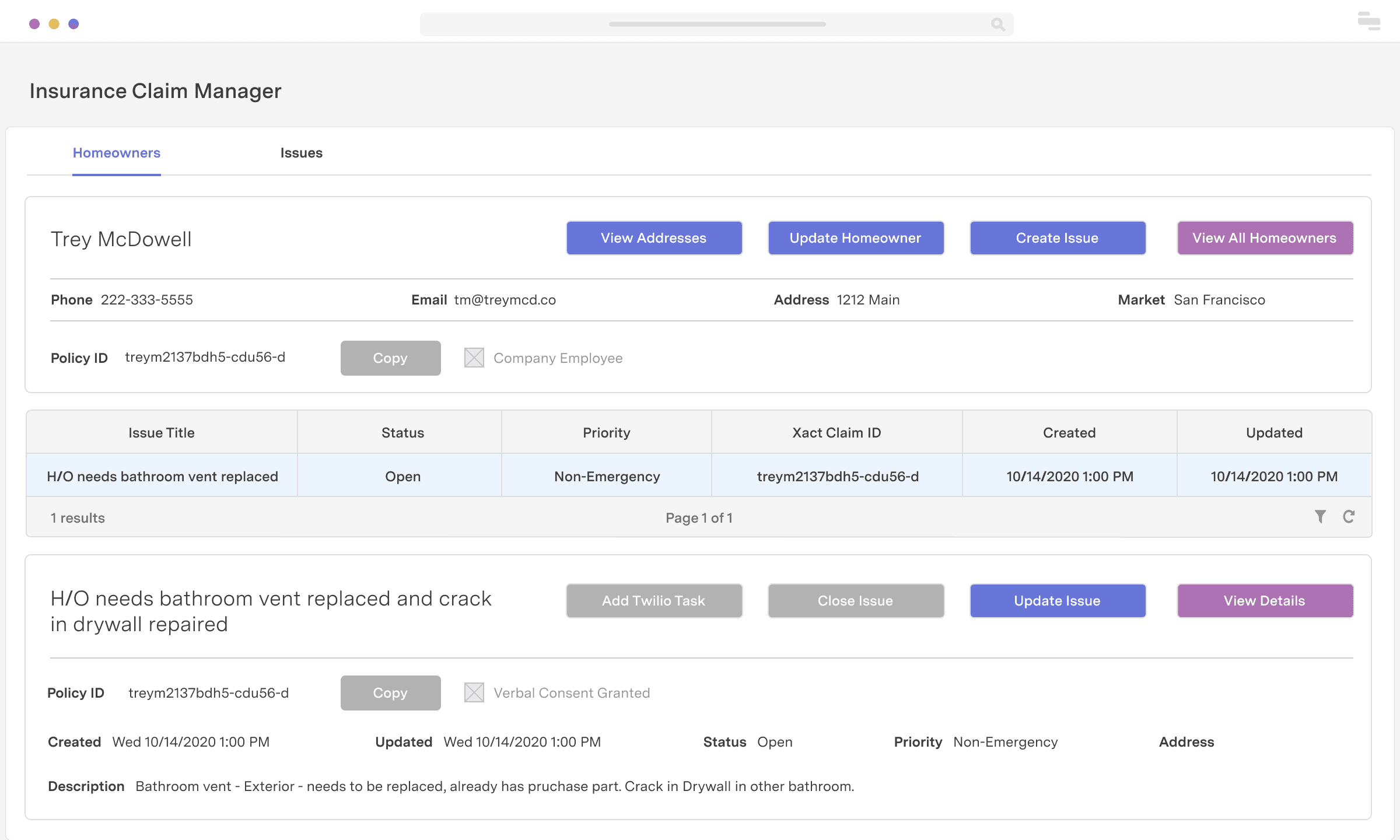Toggle the Verbal Consent Granted checkbox
The image size is (1400, 840).
click(474, 692)
